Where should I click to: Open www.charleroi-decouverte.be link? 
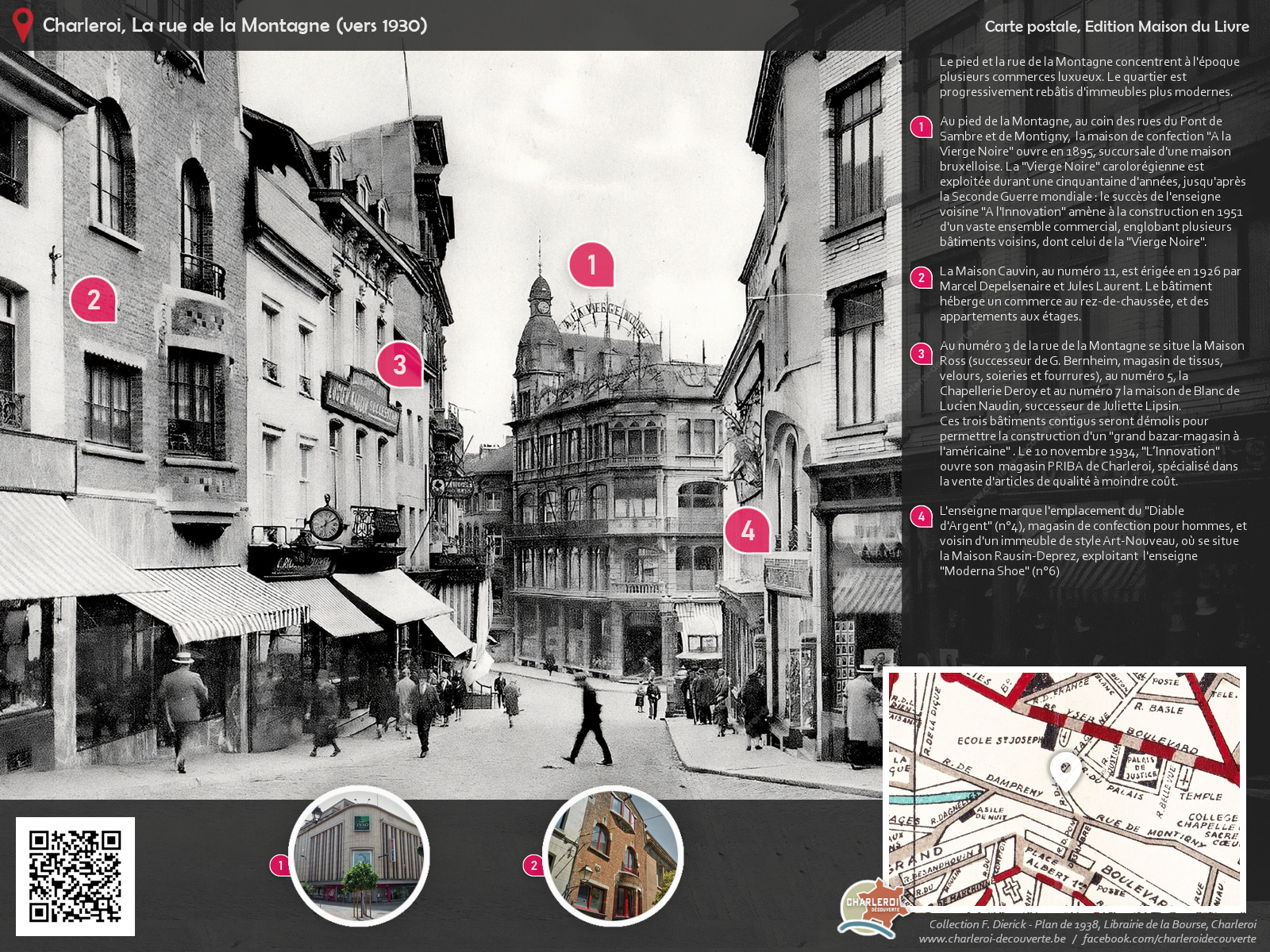992,939
